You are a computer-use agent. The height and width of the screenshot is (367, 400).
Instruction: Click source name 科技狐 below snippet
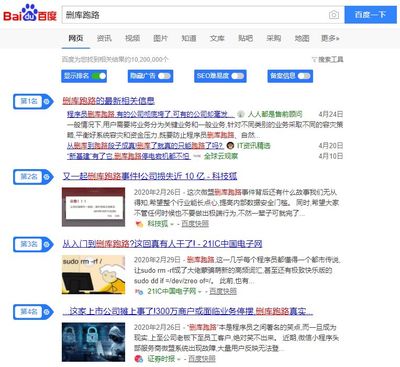pos(158,224)
